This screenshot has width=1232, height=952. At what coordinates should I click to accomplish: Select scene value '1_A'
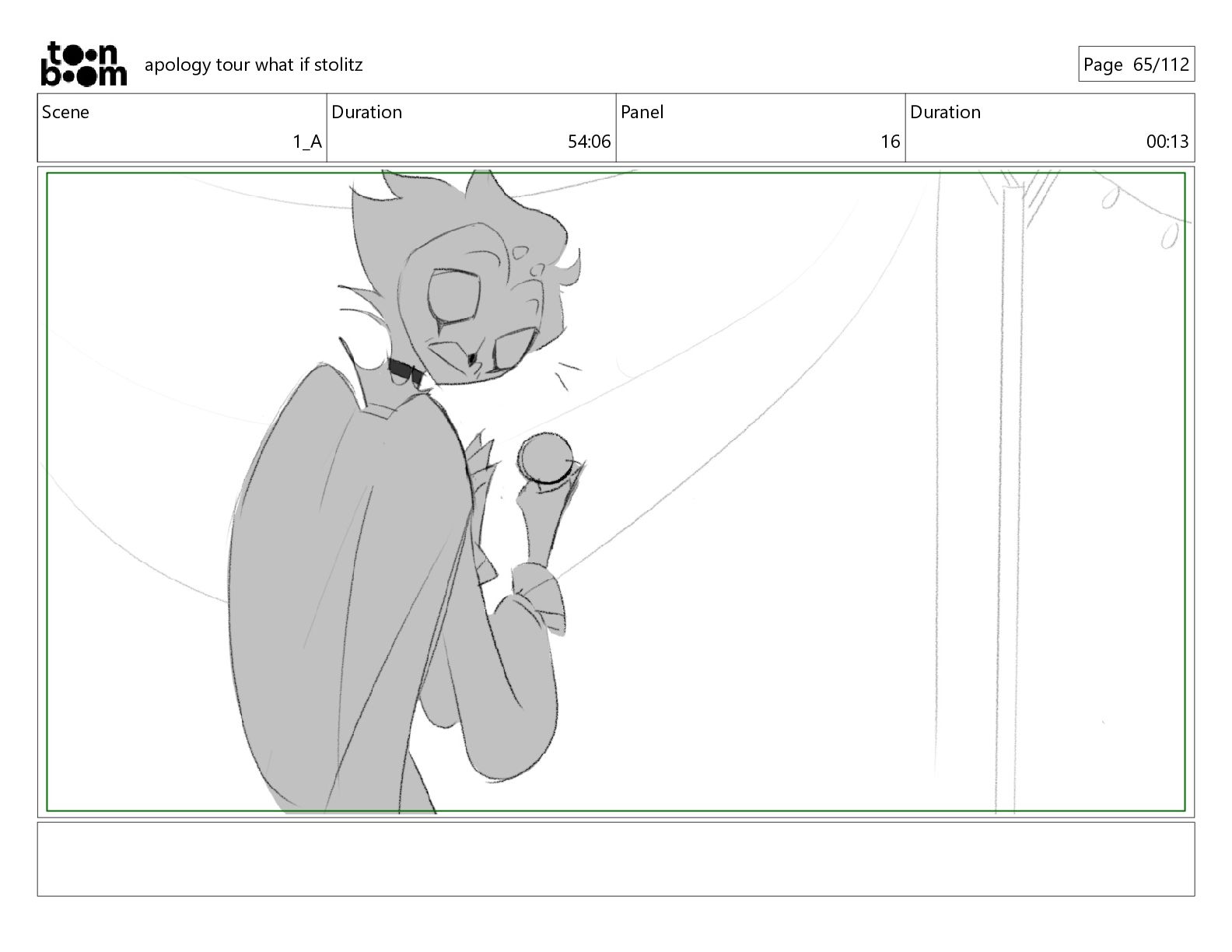click(x=307, y=142)
